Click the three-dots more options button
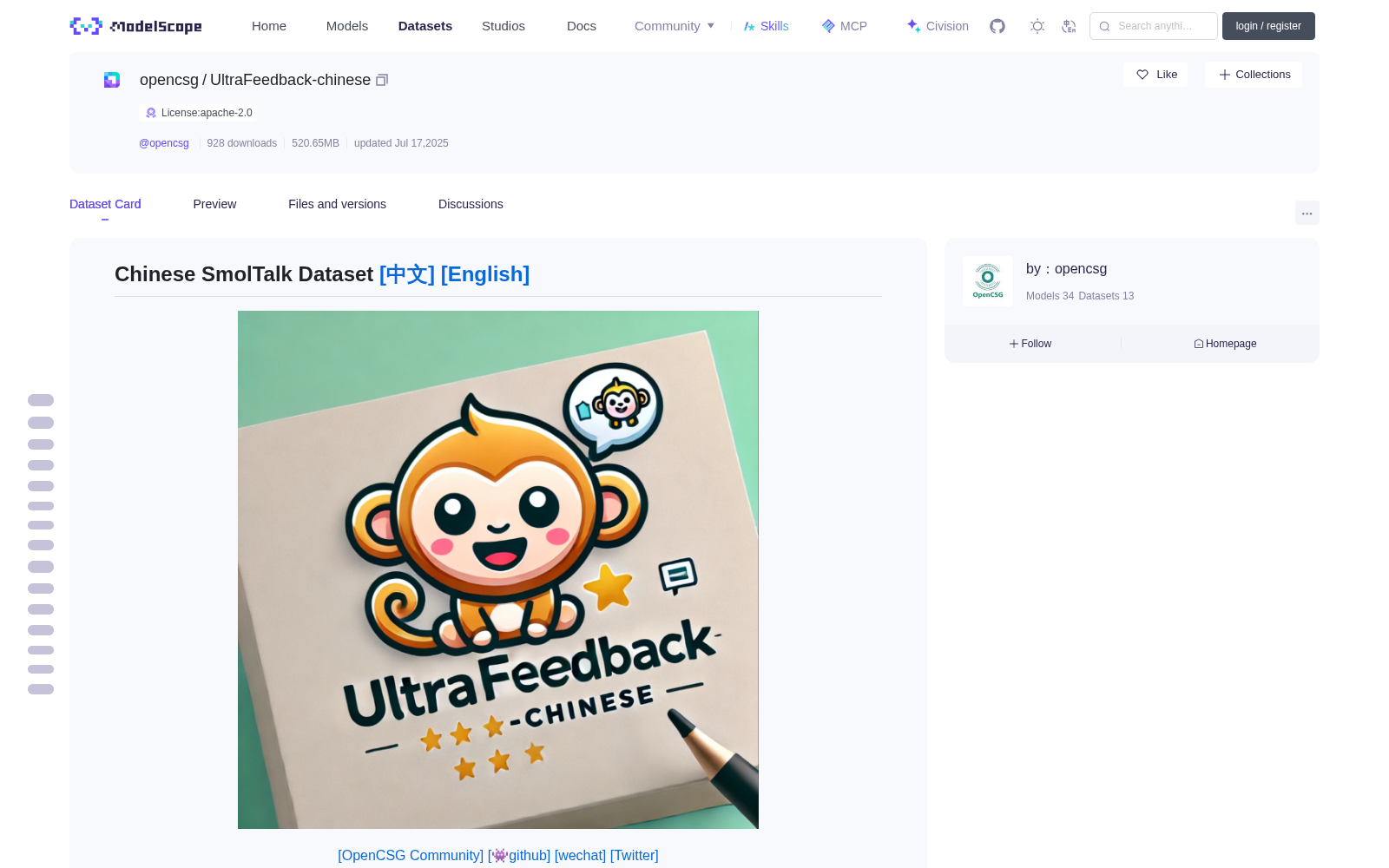The height and width of the screenshot is (868, 1389). [1307, 213]
